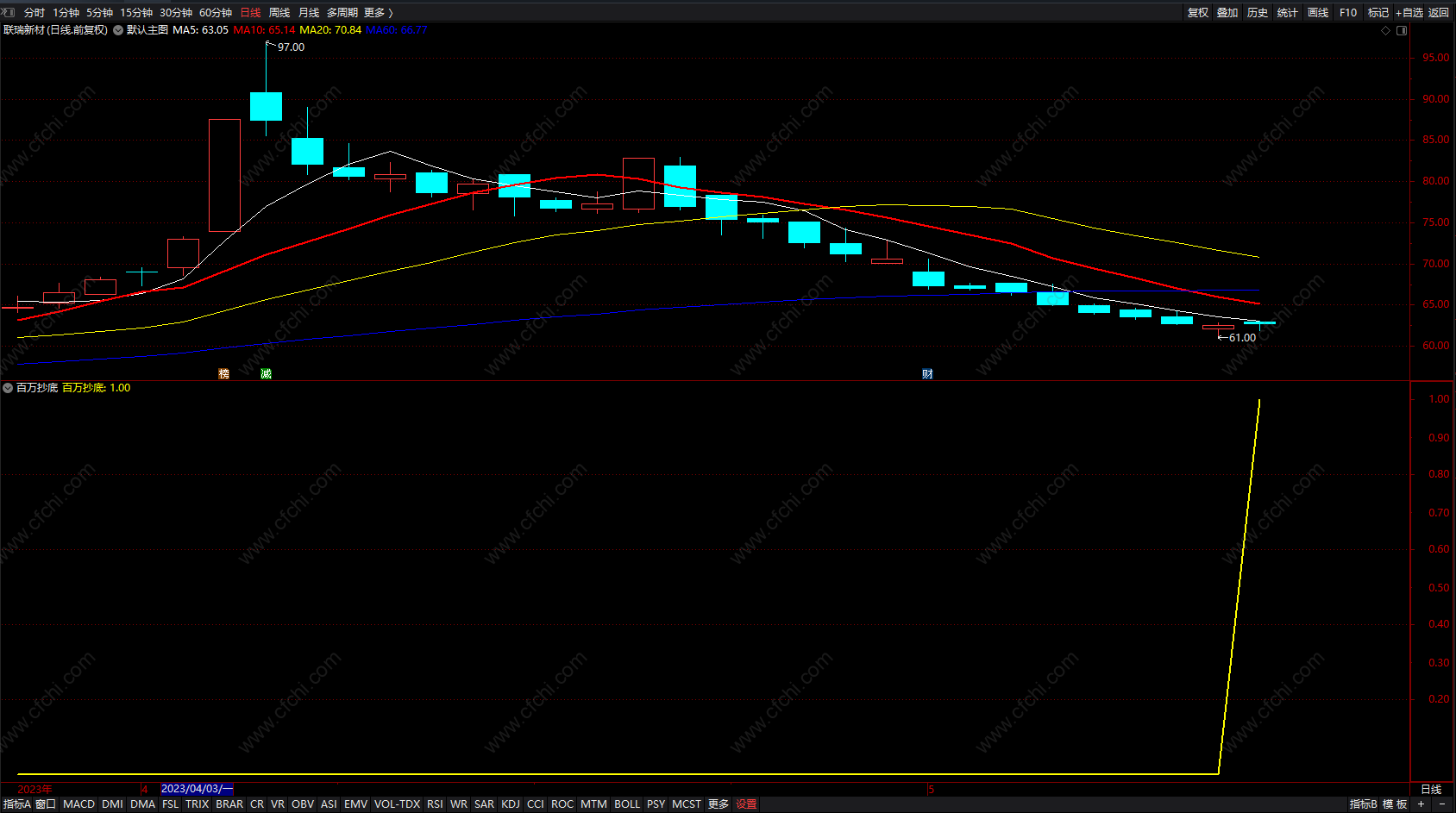The width and height of the screenshot is (1456, 813).
Task: Select the PSY indicator tab
Action: pyautogui.click(x=656, y=804)
